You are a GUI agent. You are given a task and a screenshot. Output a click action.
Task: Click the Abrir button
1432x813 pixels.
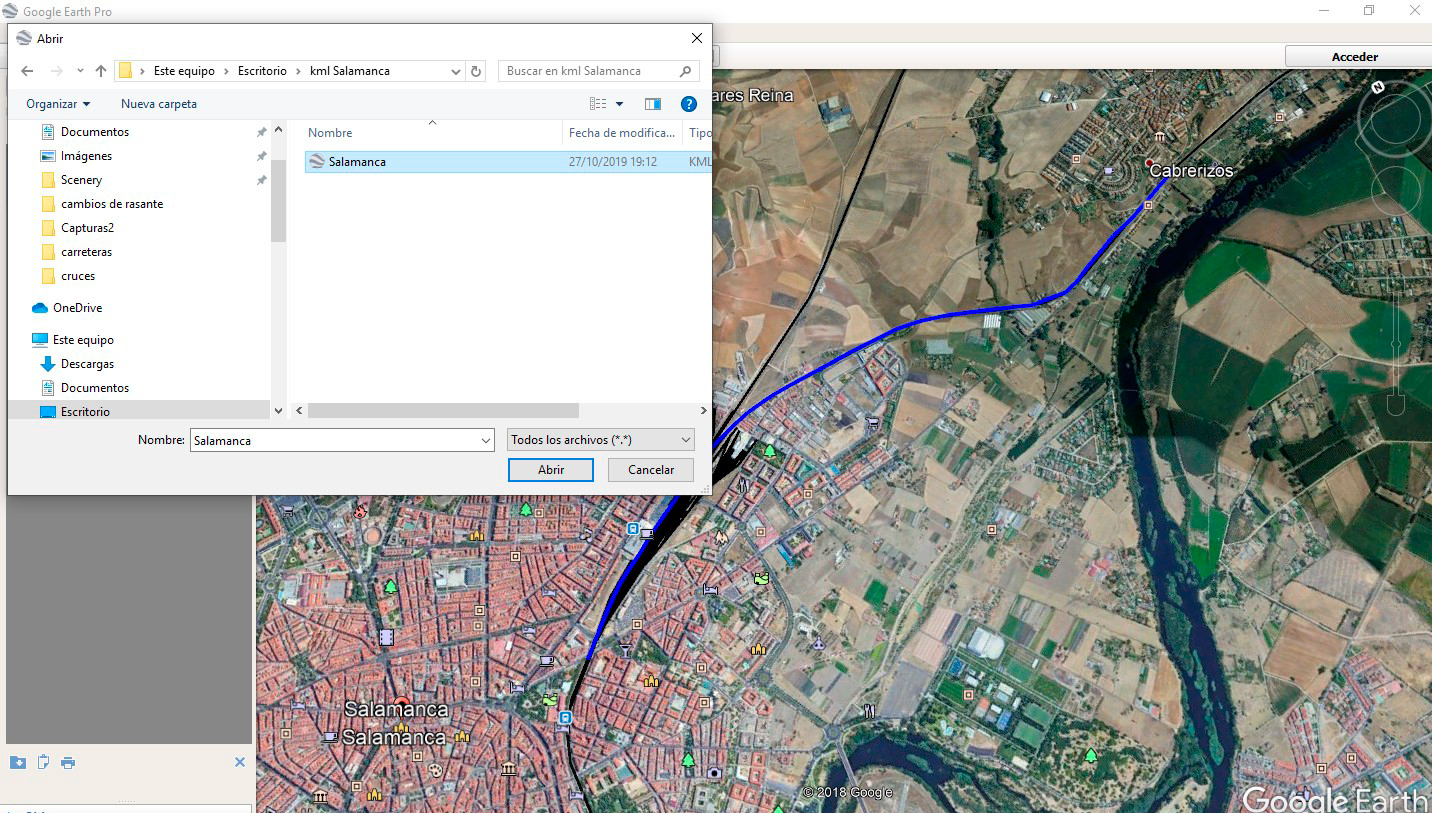coord(551,470)
